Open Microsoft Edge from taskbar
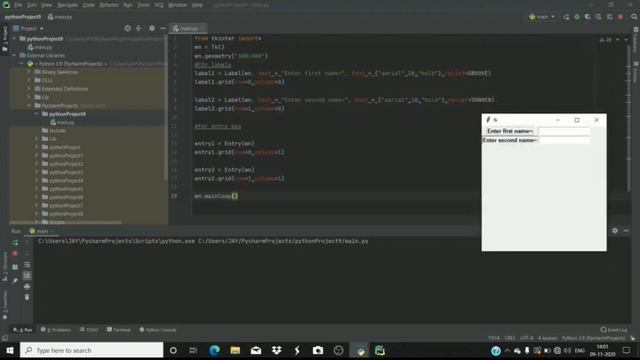Screen dimensions: 640x360 214,350
